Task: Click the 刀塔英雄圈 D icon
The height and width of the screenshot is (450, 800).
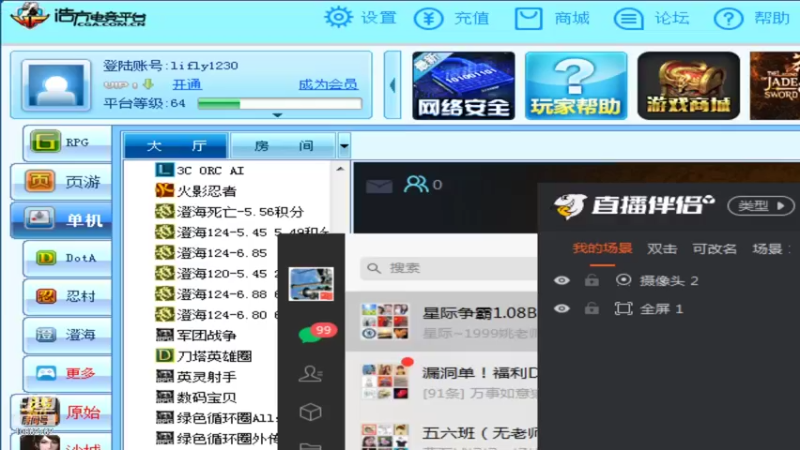Action: point(164,355)
